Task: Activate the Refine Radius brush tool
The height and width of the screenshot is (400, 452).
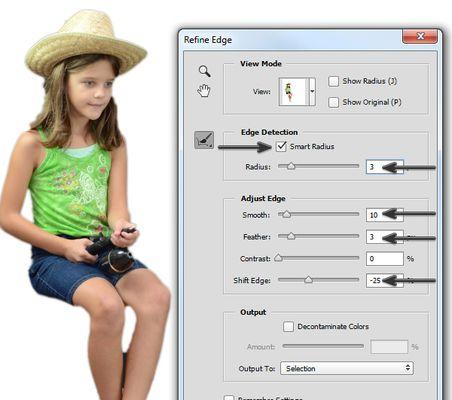Action: [x=204, y=140]
